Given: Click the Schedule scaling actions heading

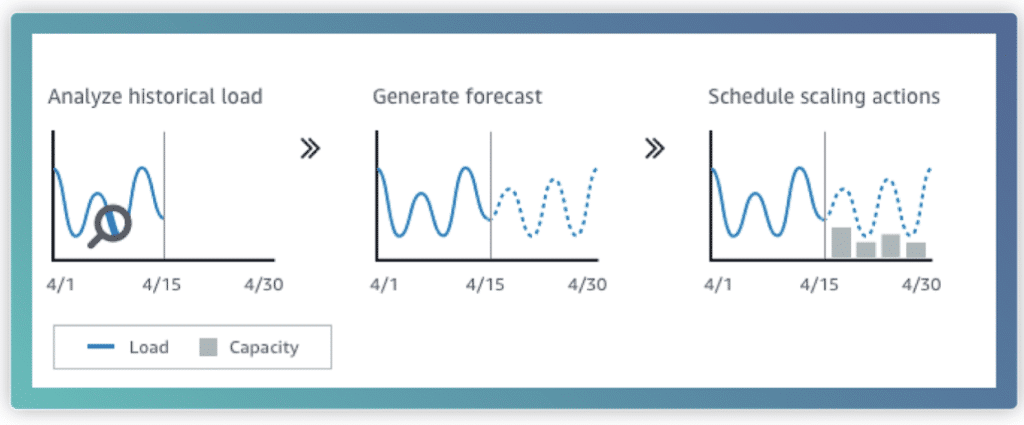Looking at the screenshot, I should (x=824, y=97).
